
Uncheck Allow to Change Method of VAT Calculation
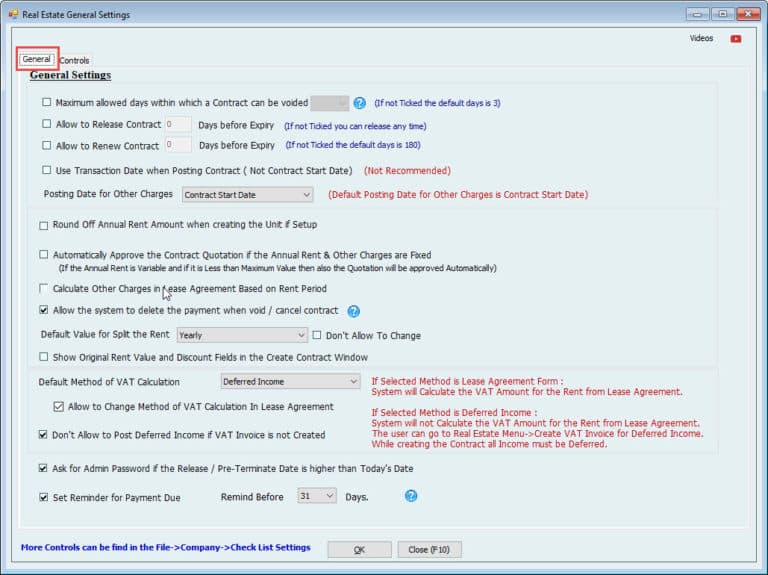click(59, 407)
